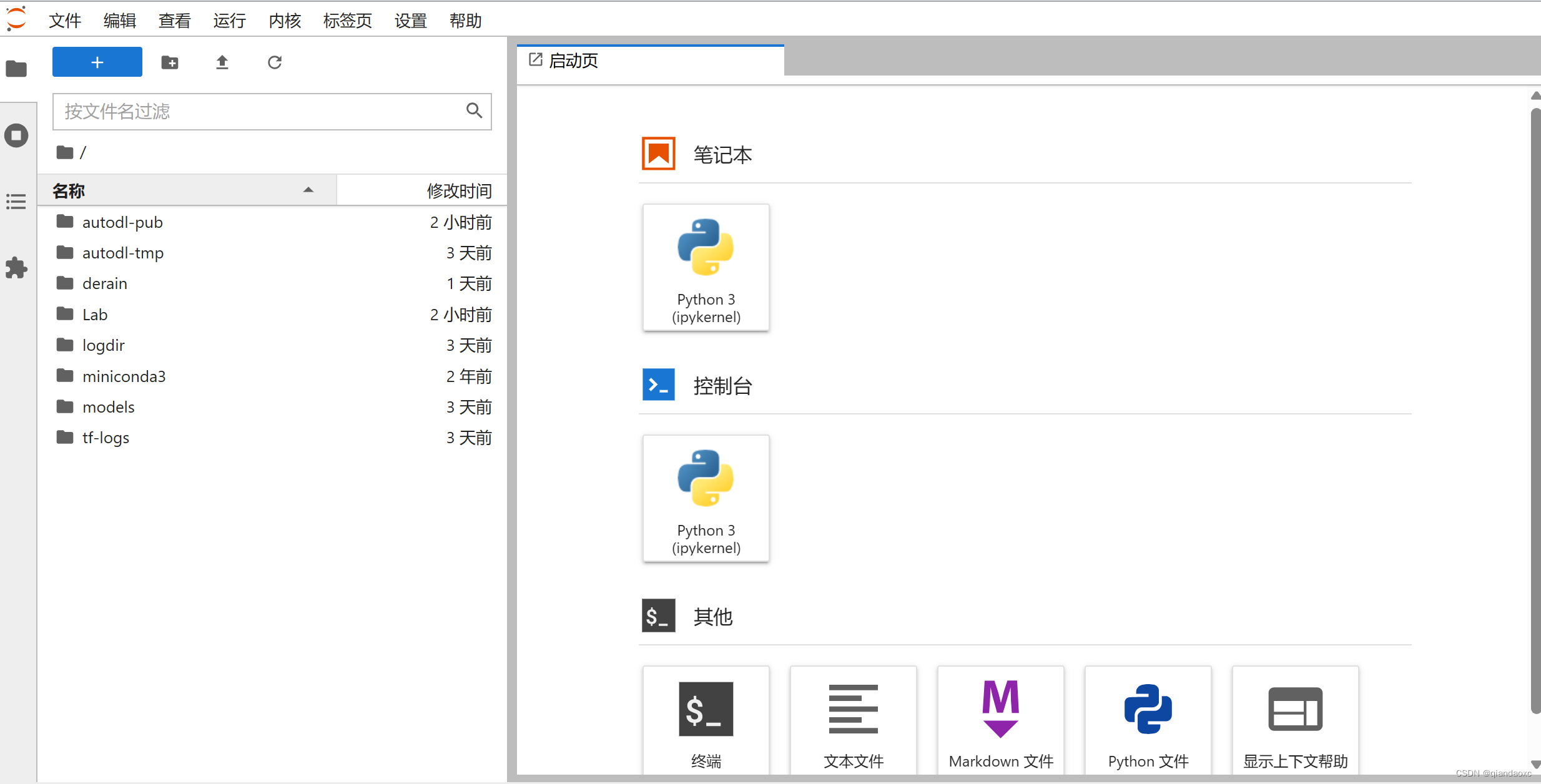1541x784 pixels.
Task: Select the derain folder
Action: 272,283
